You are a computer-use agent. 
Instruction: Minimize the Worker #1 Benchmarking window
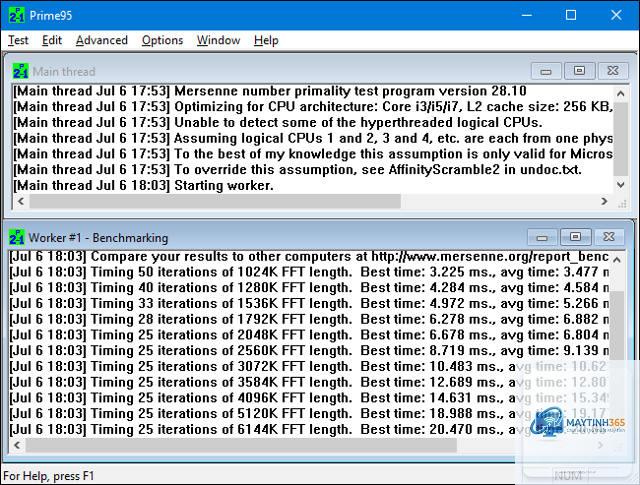pyautogui.click(x=542, y=237)
